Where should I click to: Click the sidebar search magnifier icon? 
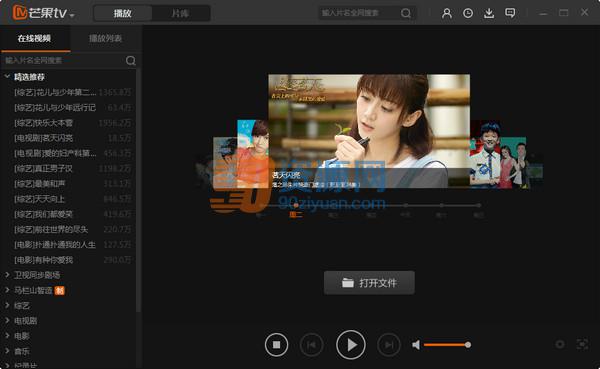(130, 60)
